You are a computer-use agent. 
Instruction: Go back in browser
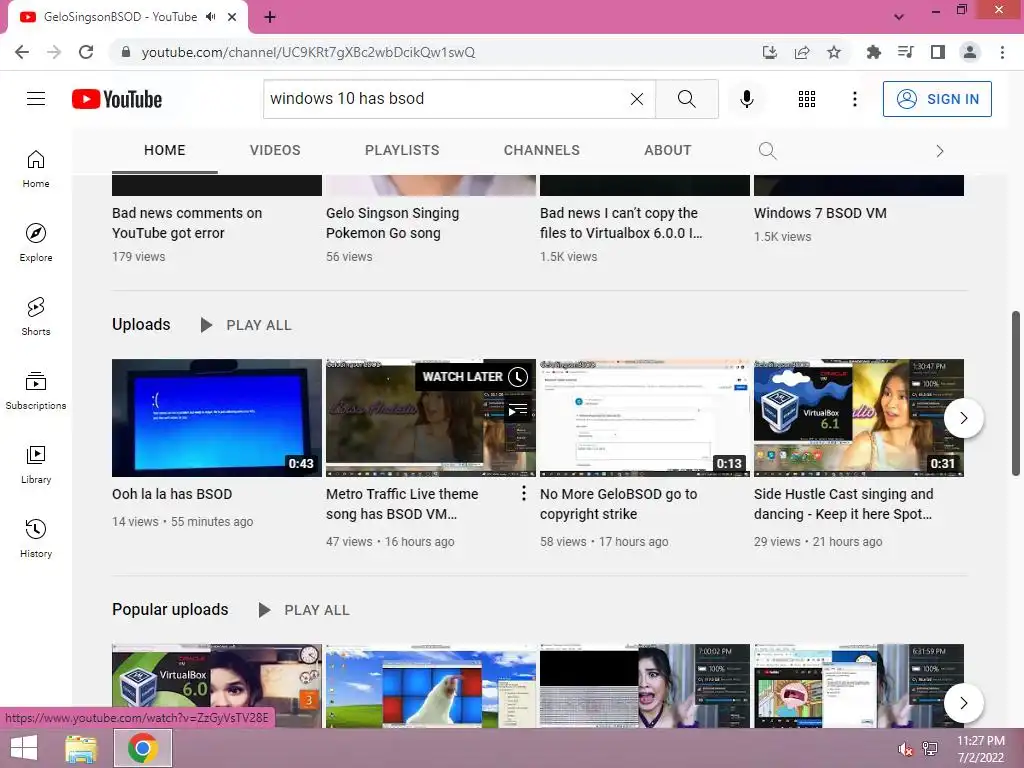tap(22, 52)
